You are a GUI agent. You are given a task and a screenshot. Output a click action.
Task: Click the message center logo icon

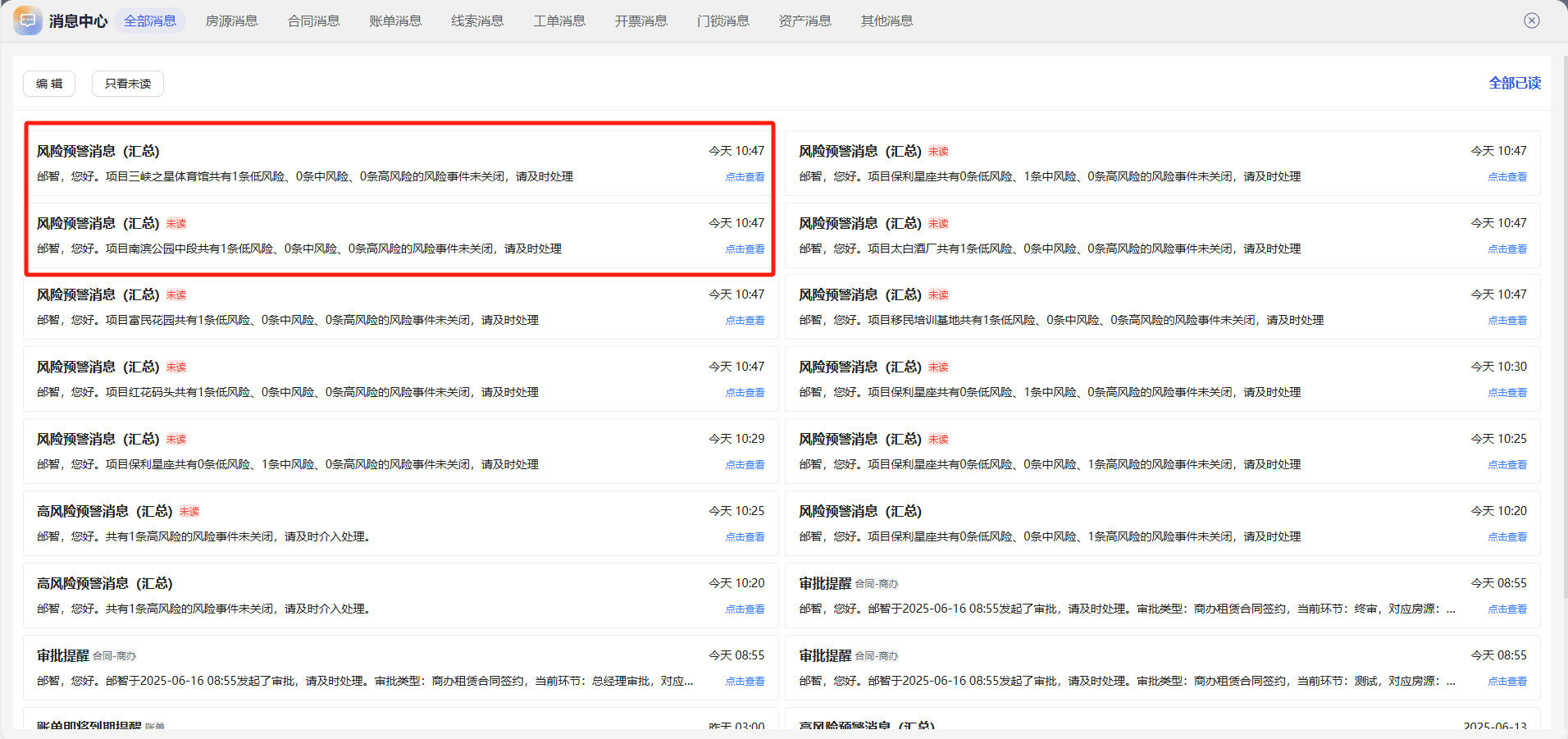pyautogui.click(x=28, y=21)
